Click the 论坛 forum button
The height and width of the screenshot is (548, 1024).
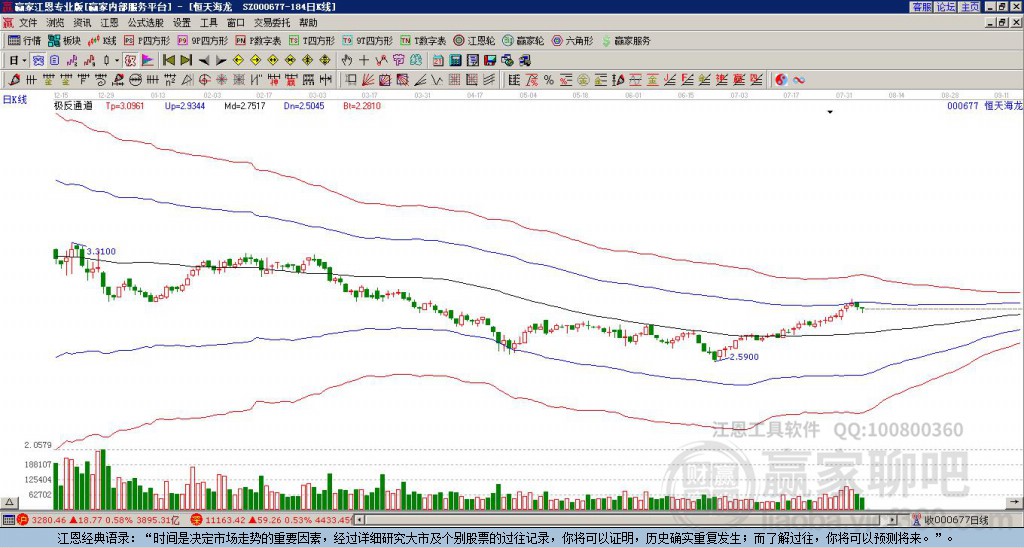[946, 7]
